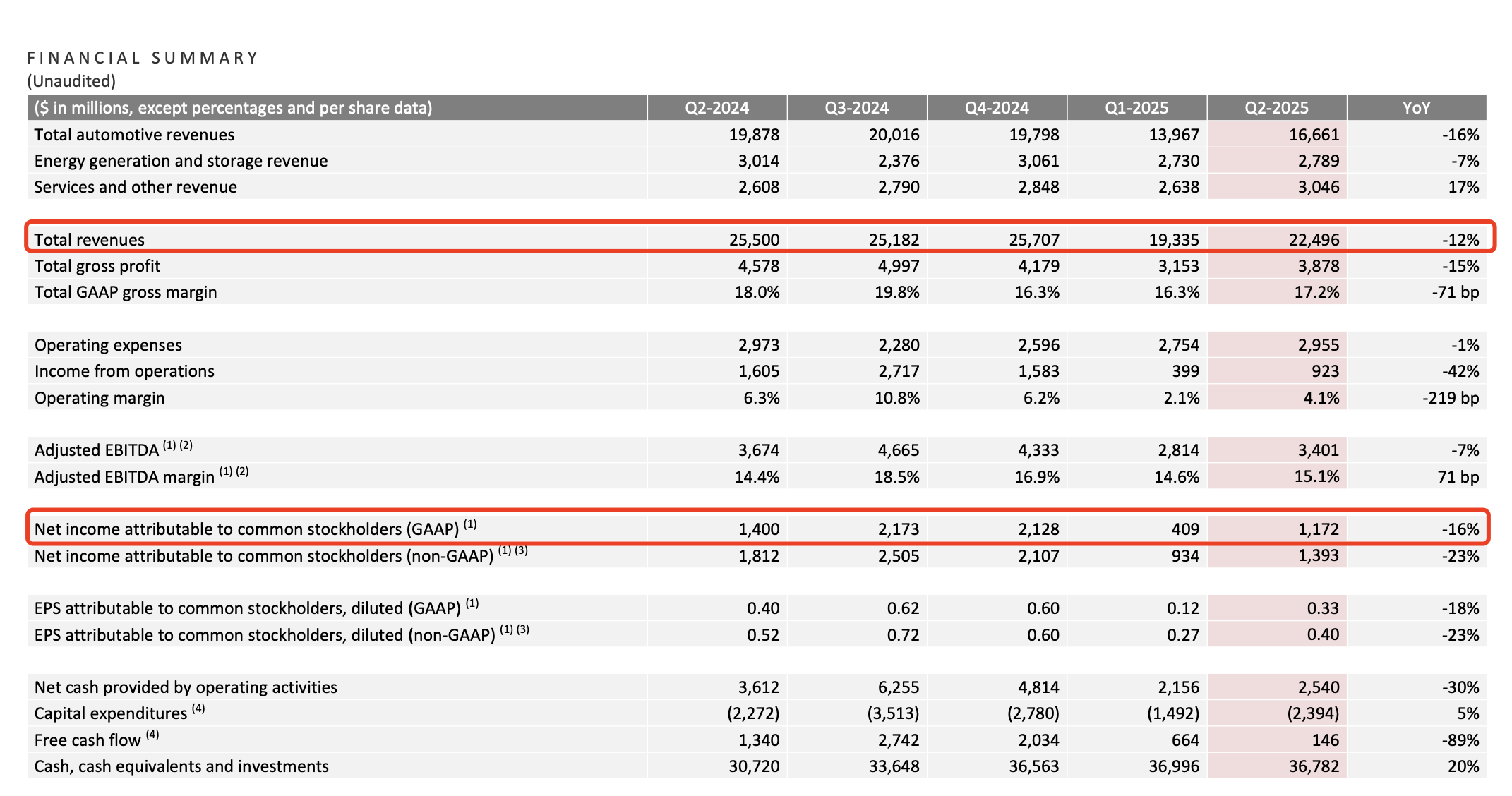The width and height of the screenshot is (1512, 796).
Task: Click the Q4-2024 column header
Action: coord(996,108)
